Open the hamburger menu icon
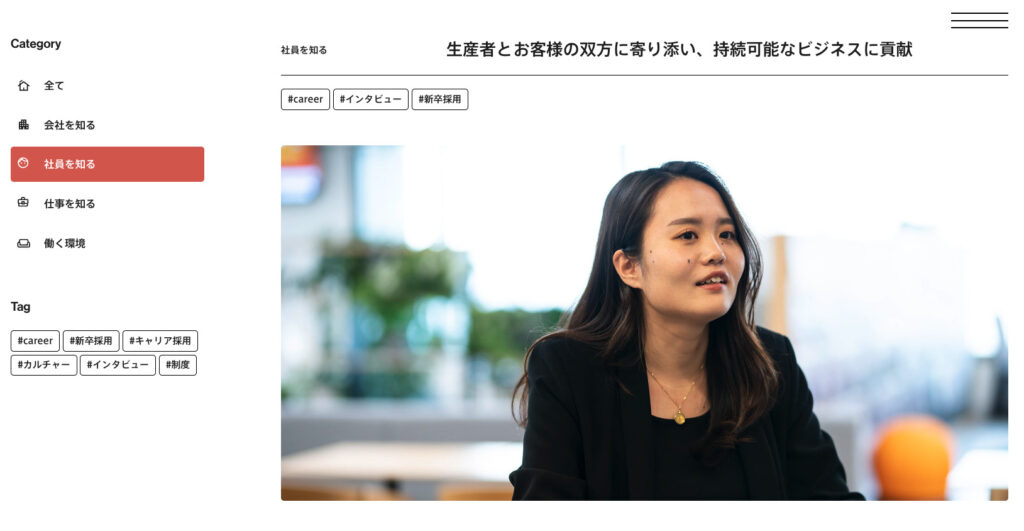Screen dimensions: 1024x531 pos(979,20)
